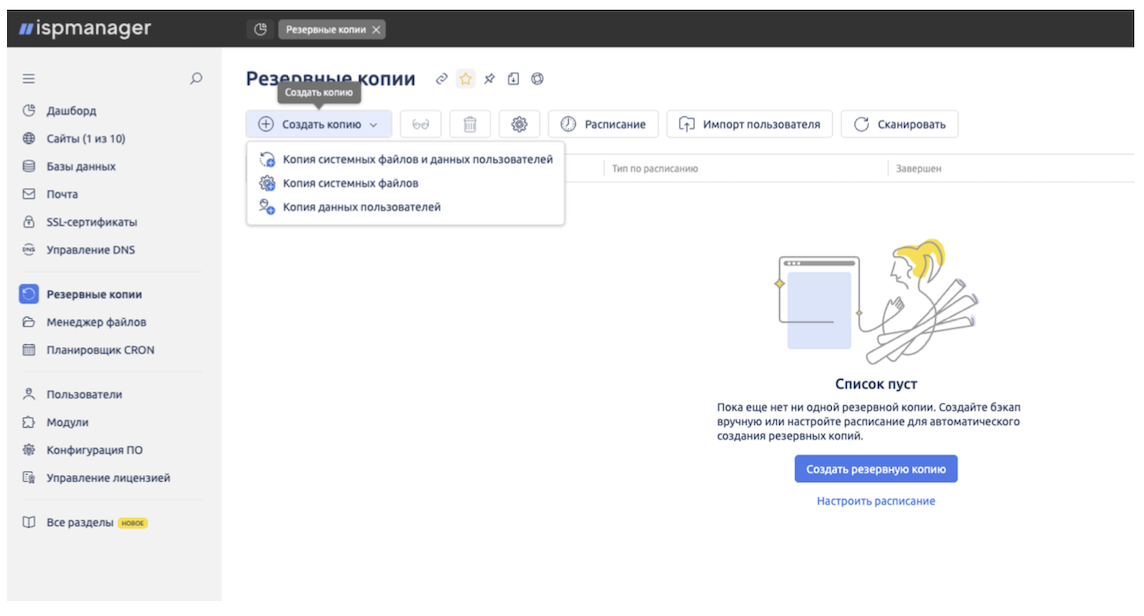Open the Почта section
1144x616 pixels.
61,195
